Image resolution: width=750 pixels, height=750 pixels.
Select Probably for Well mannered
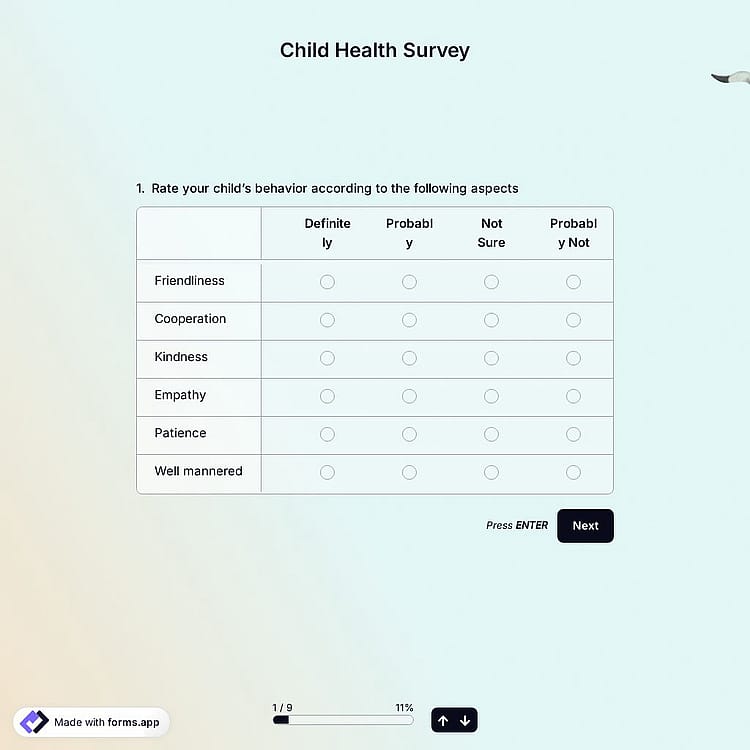pos(409,473)
